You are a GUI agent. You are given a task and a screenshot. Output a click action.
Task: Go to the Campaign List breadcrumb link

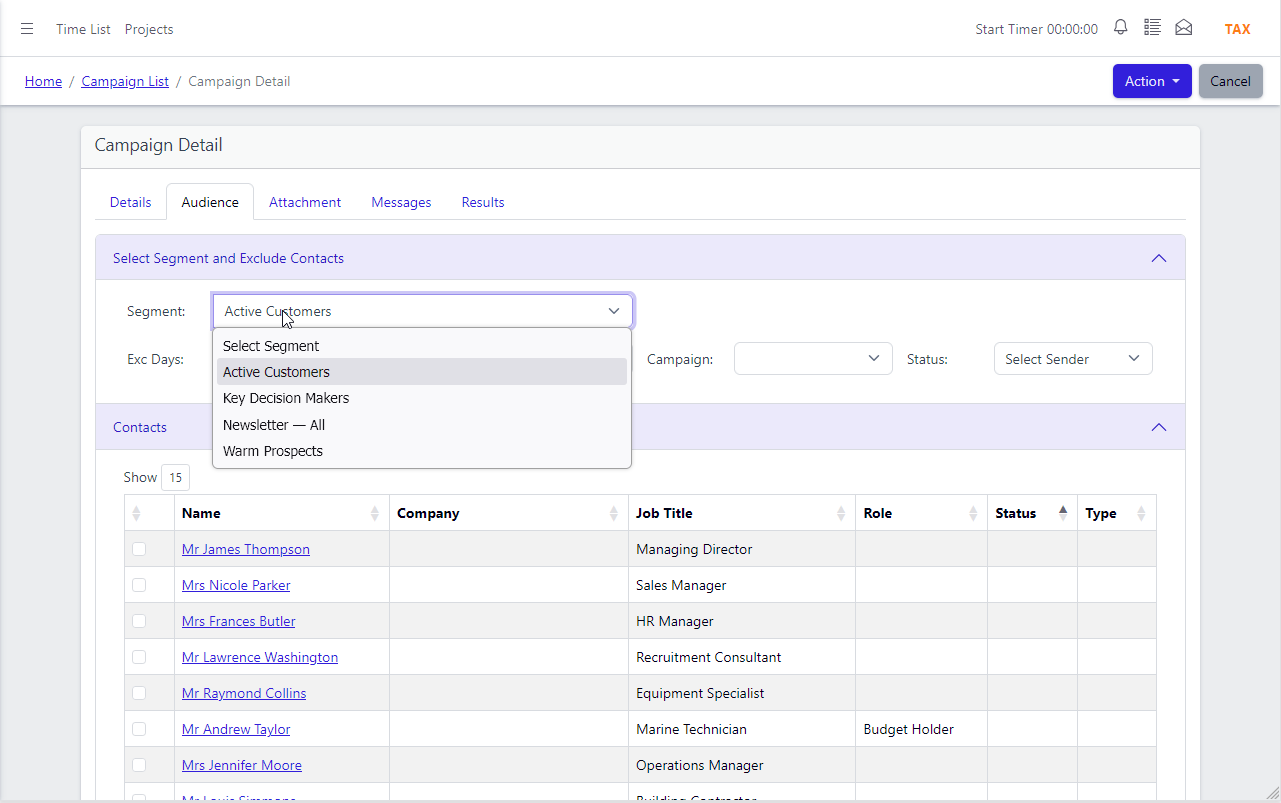coord(125,81)
